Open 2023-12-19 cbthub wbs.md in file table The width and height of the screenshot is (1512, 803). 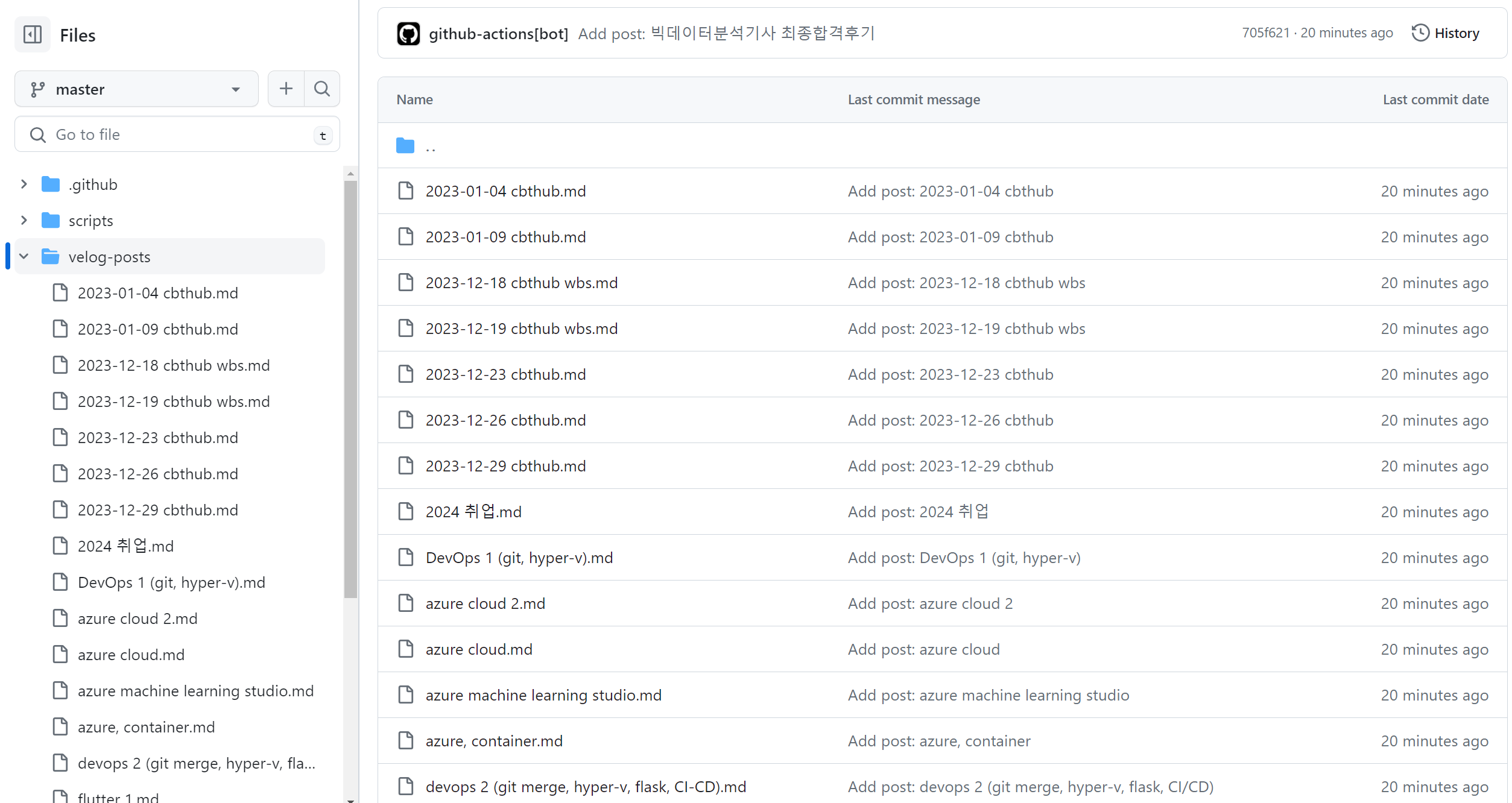pyautogui.click(x=522, y=329)
